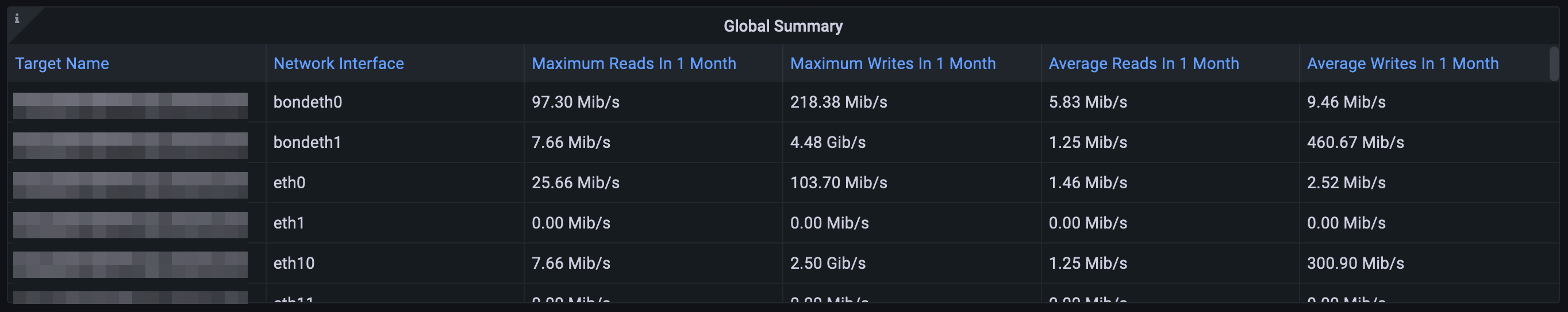Viewport: 1568px width, 312px height.
Task: Sort by Maximum Reads In 1 Month
Action: tap(633, 63)
